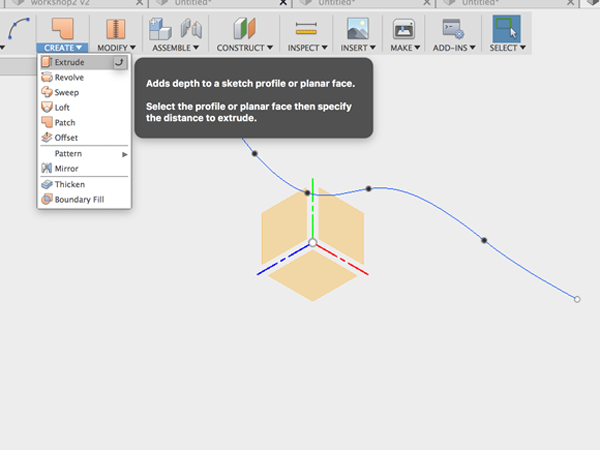
Task: Click the Thicken menu icon
Action: coord(47,184)
